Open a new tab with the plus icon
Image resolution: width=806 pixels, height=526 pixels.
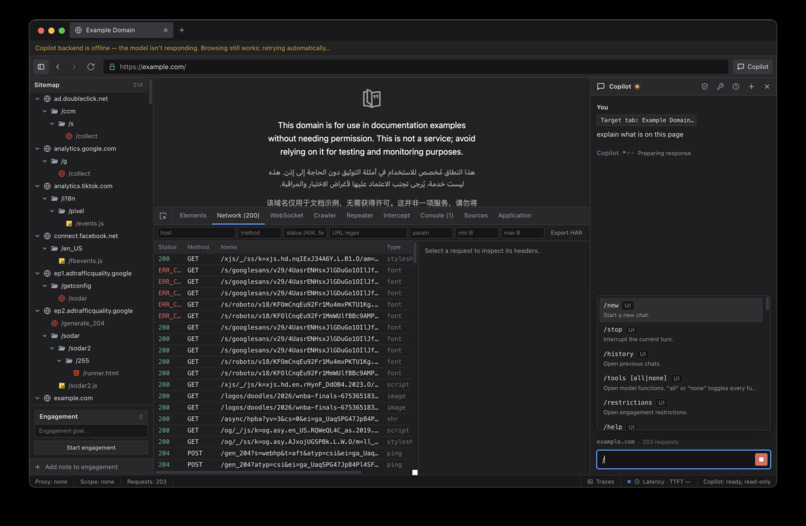181,30
